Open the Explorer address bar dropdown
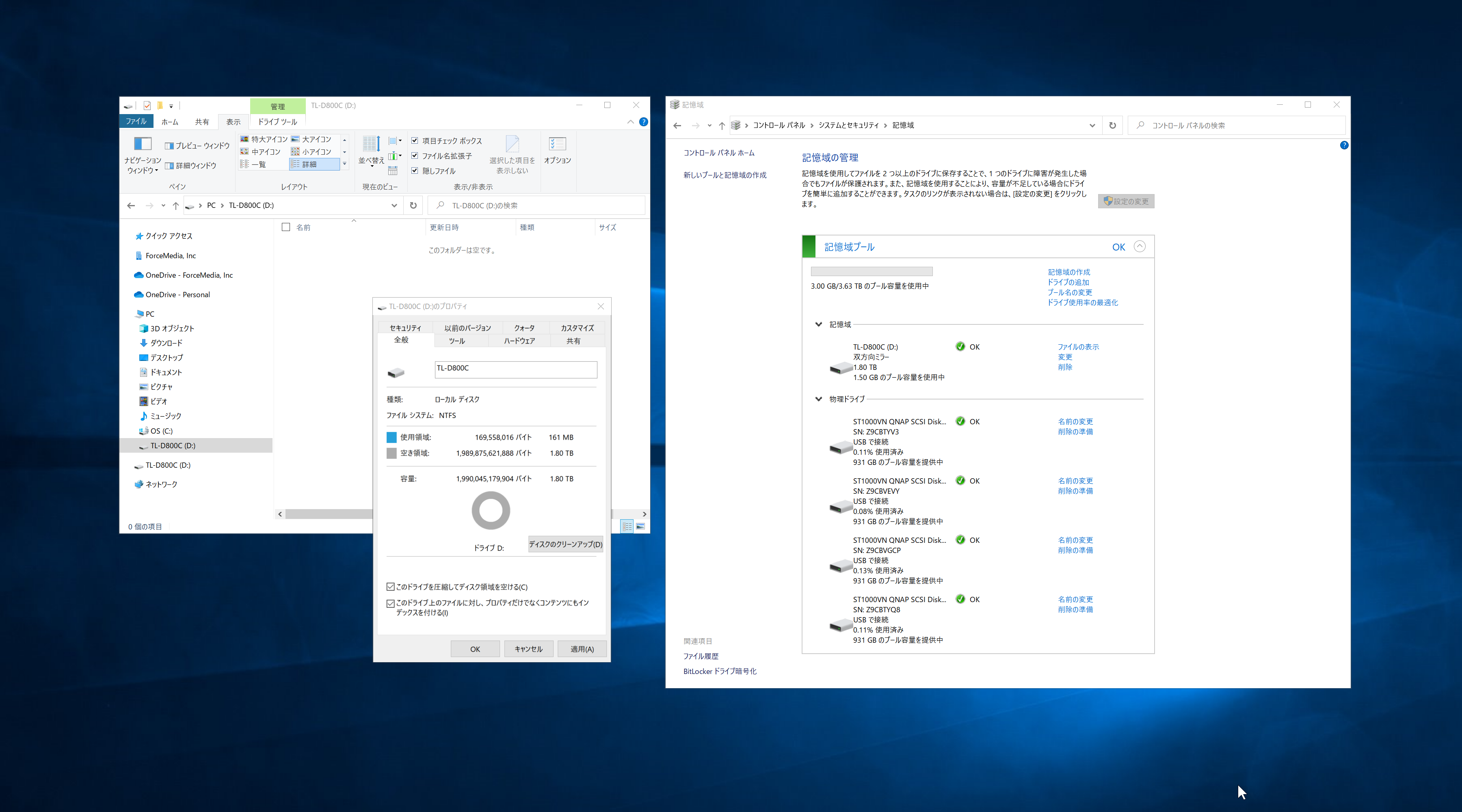This screenshot has width=1462, height=812. tap(394, 205)
